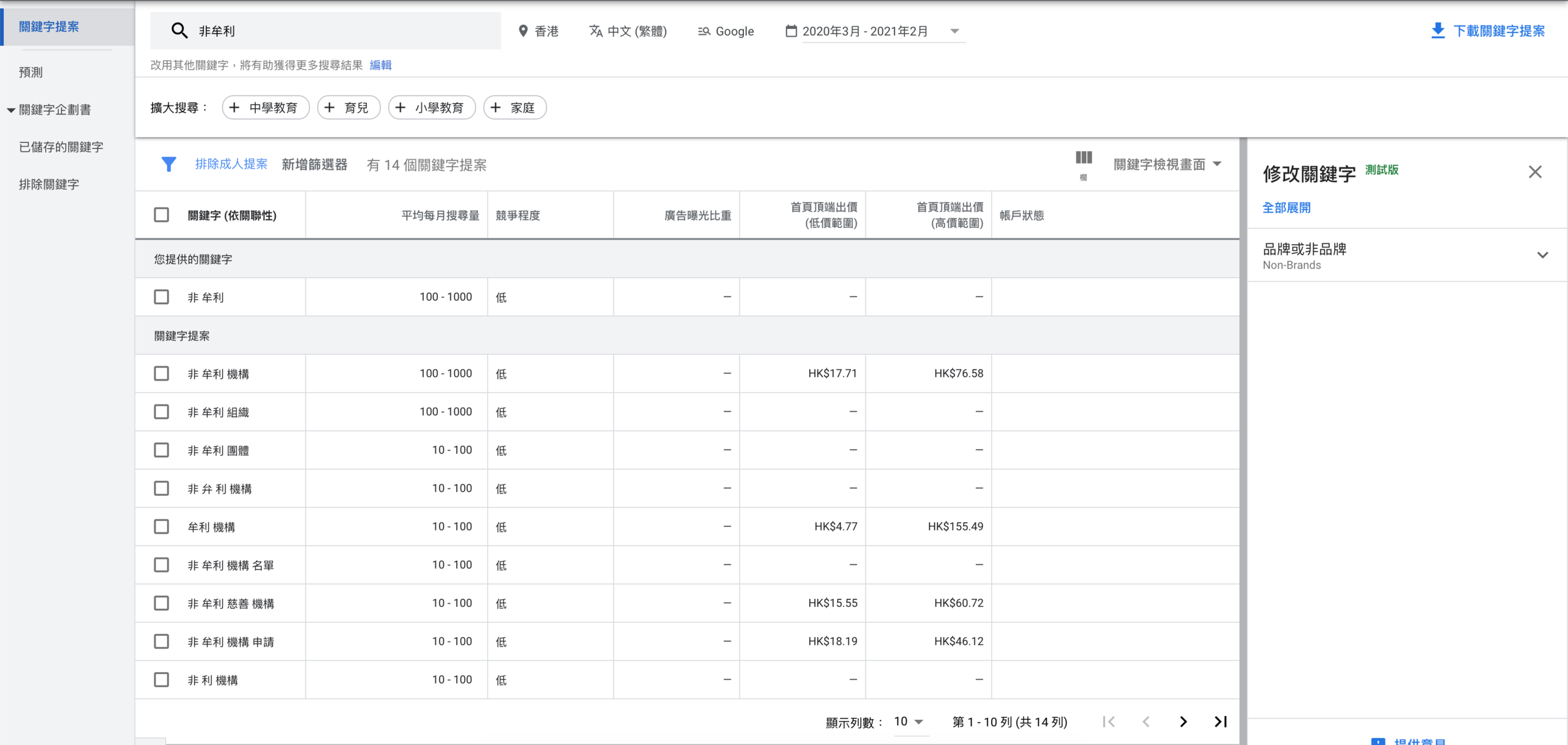Toggle the select-all keywords checkbox
This screenshot has height=745, width=1568.
click(161, 215)
